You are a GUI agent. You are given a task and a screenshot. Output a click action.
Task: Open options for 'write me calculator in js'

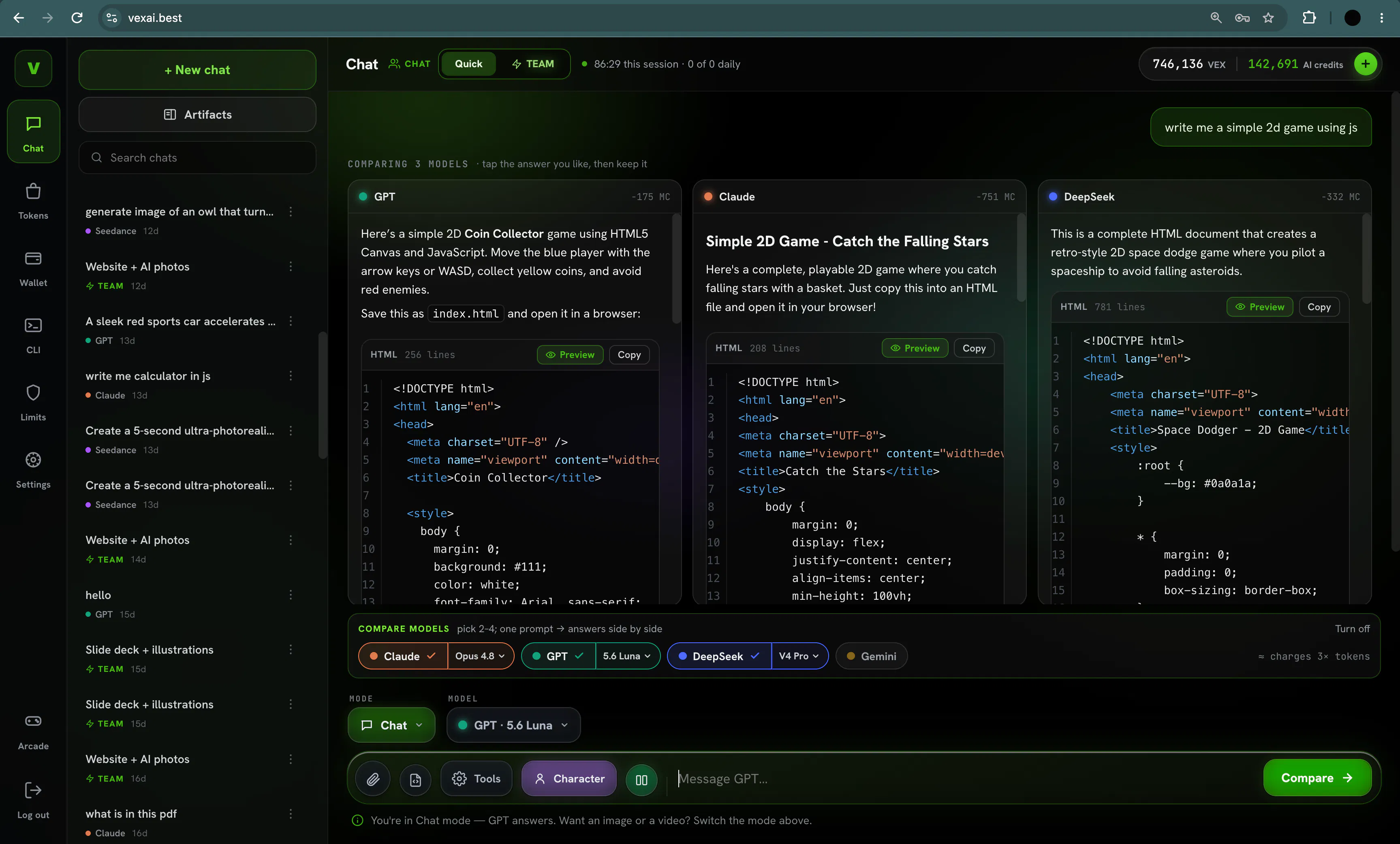291,375
